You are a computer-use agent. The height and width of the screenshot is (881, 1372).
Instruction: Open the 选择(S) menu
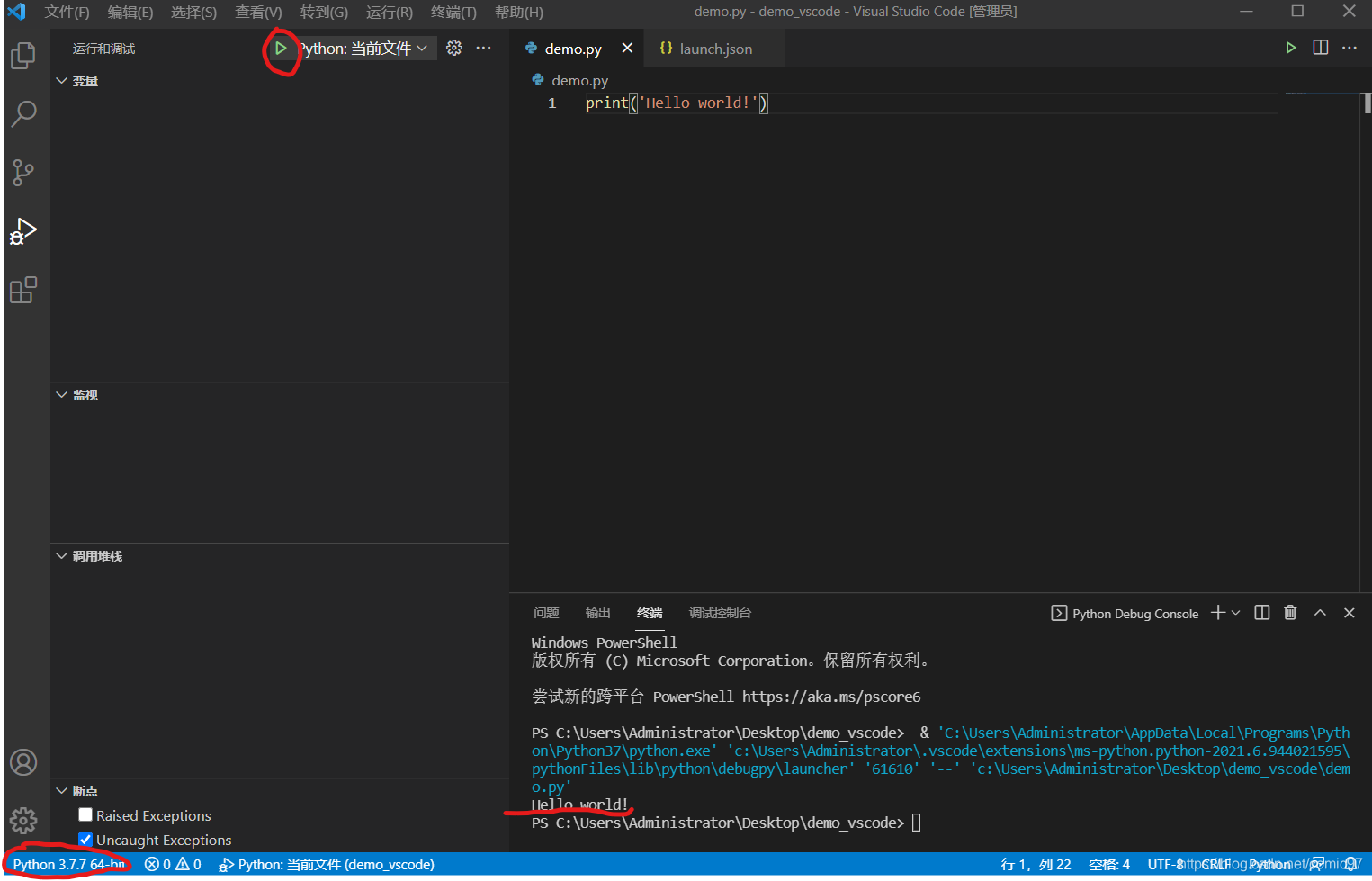click(x=193, y=13)
